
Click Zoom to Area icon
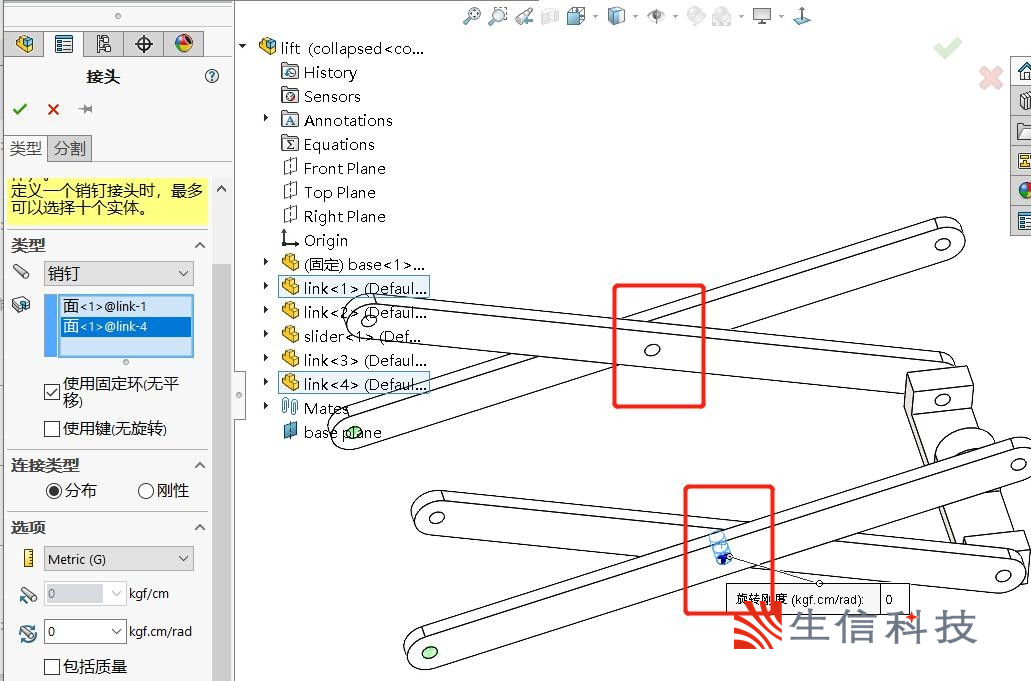(498, 16)
